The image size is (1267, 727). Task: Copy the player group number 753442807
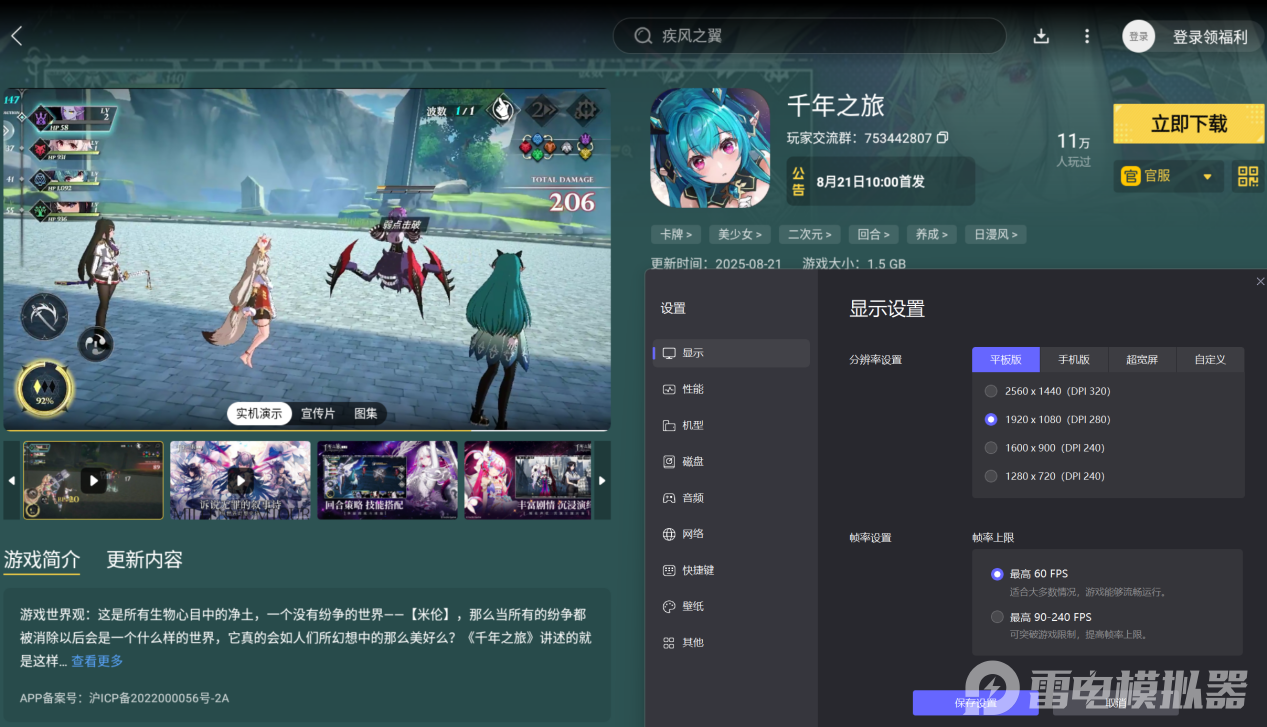click(x=942, y=138)
